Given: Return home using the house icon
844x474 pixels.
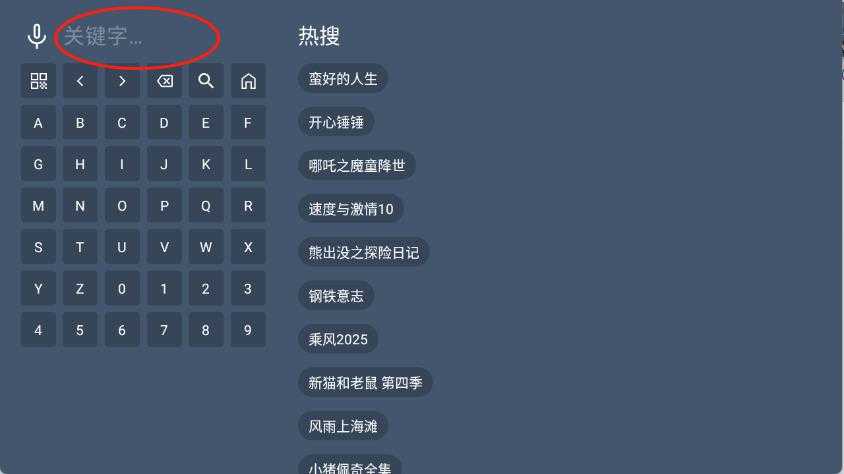Looking at the screenshot, I should [248, 81].
